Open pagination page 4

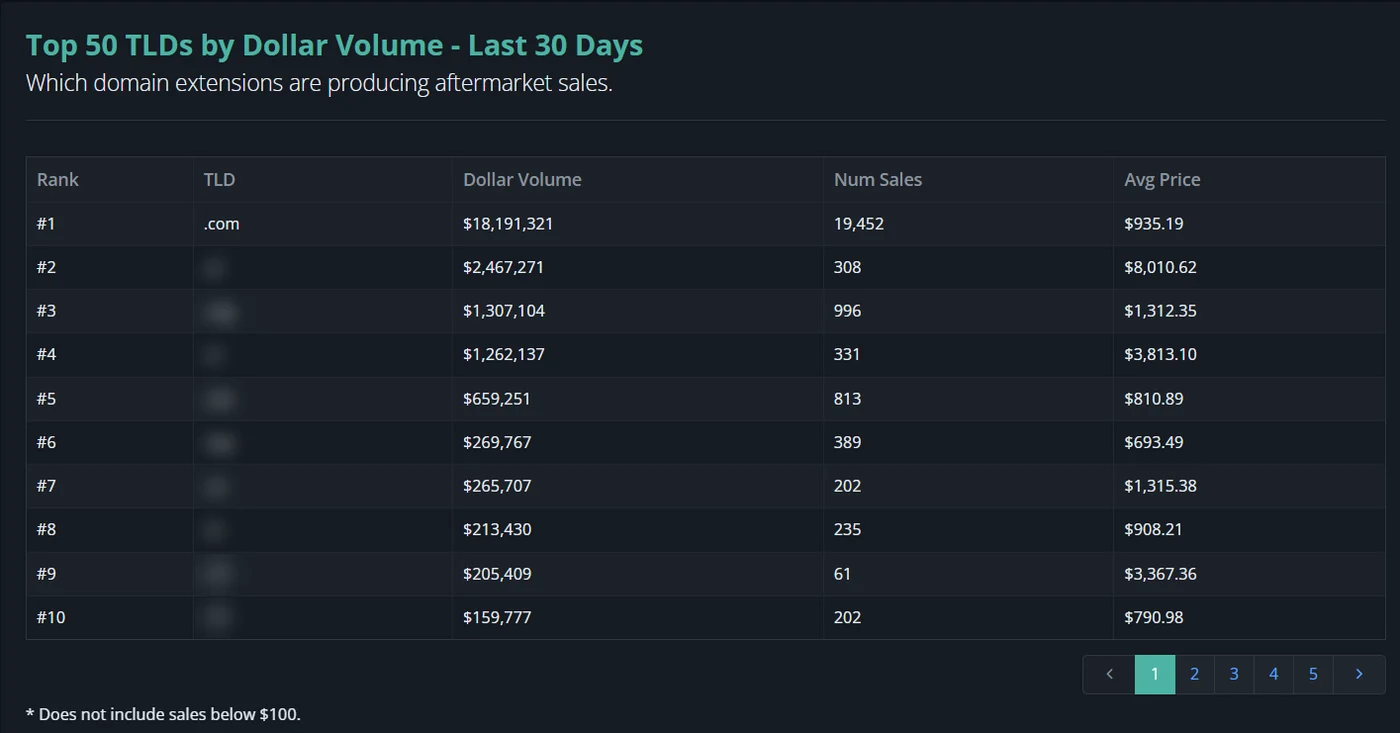1274,674
